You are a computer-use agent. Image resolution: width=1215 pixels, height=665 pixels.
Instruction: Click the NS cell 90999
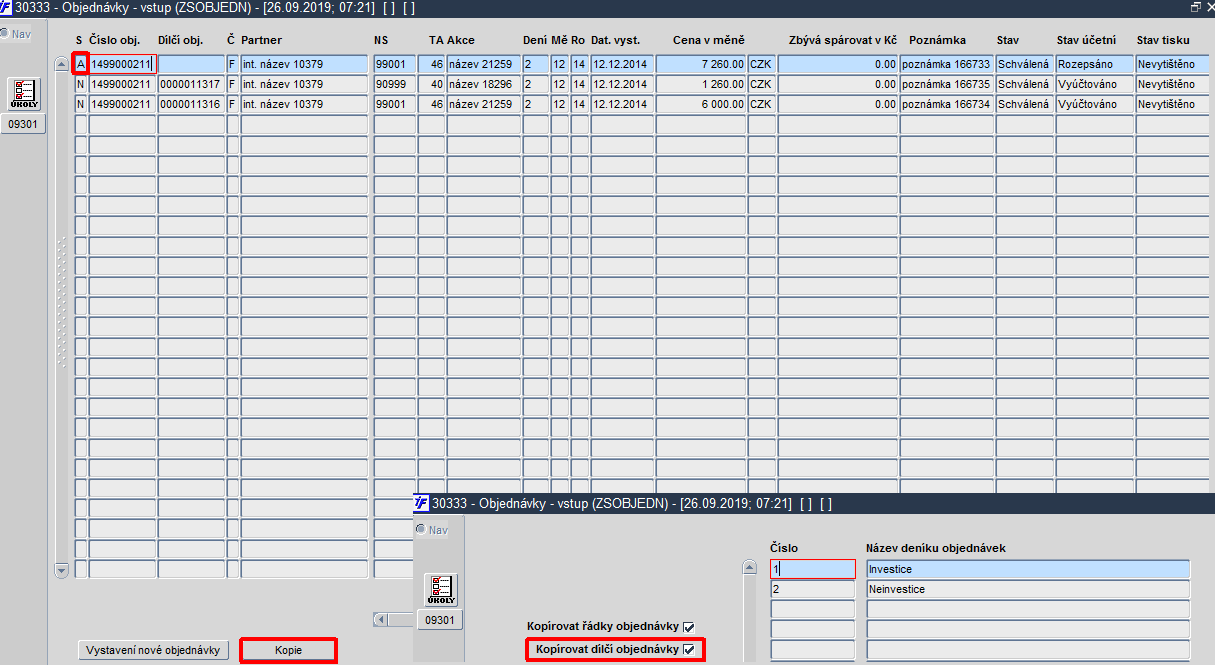[x=394, y=84]
